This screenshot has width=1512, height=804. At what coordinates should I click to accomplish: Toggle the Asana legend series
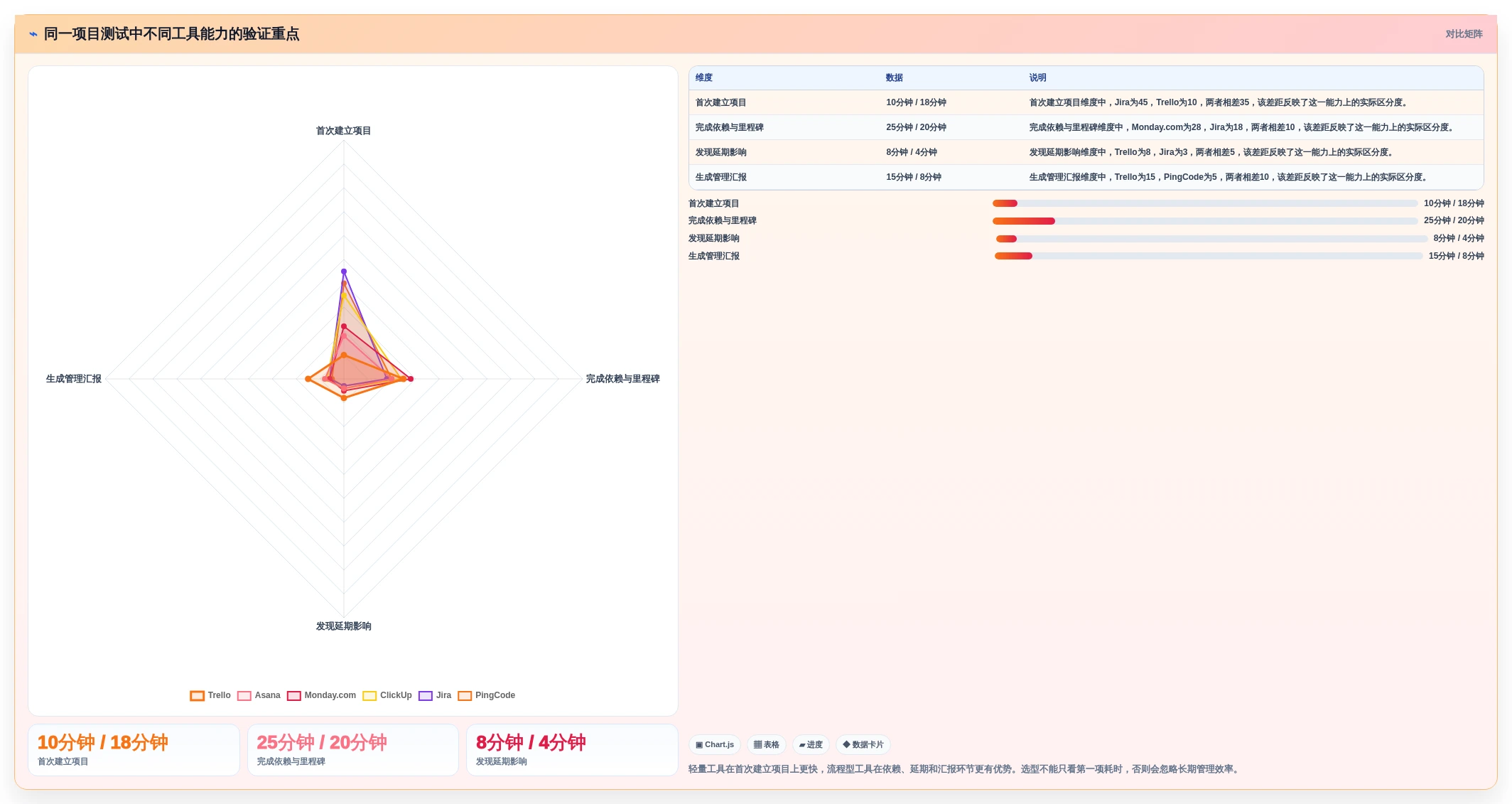259,695
